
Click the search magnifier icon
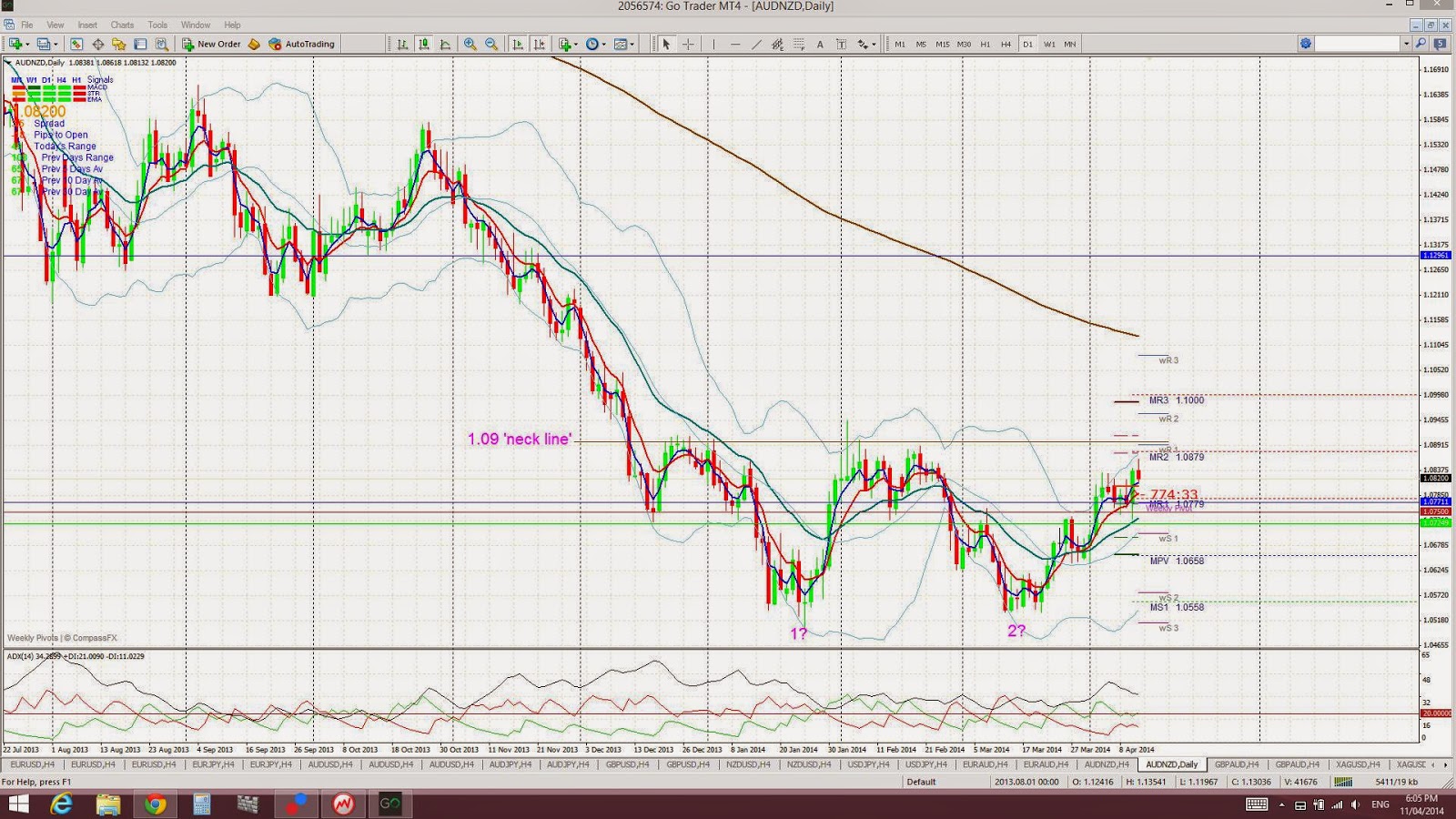pos(1421,44)
